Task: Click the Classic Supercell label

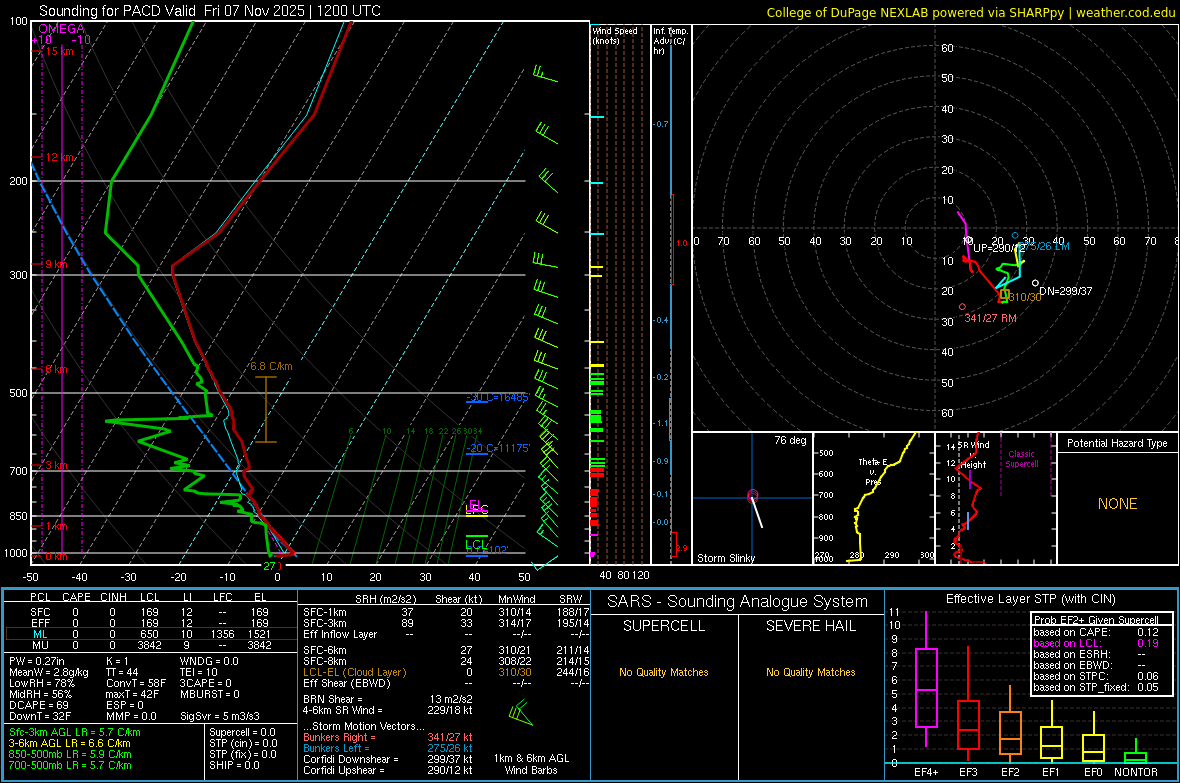Action: tap(1021, 459)
